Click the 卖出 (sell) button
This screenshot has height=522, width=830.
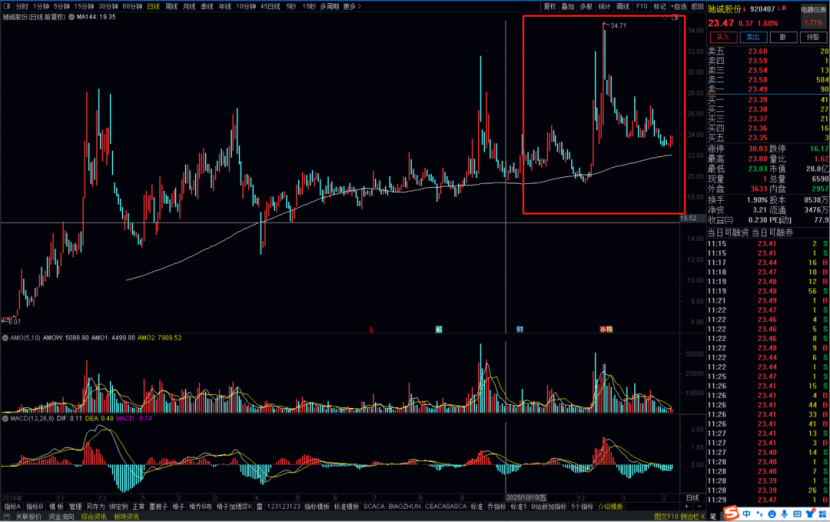tap(750, 36)
